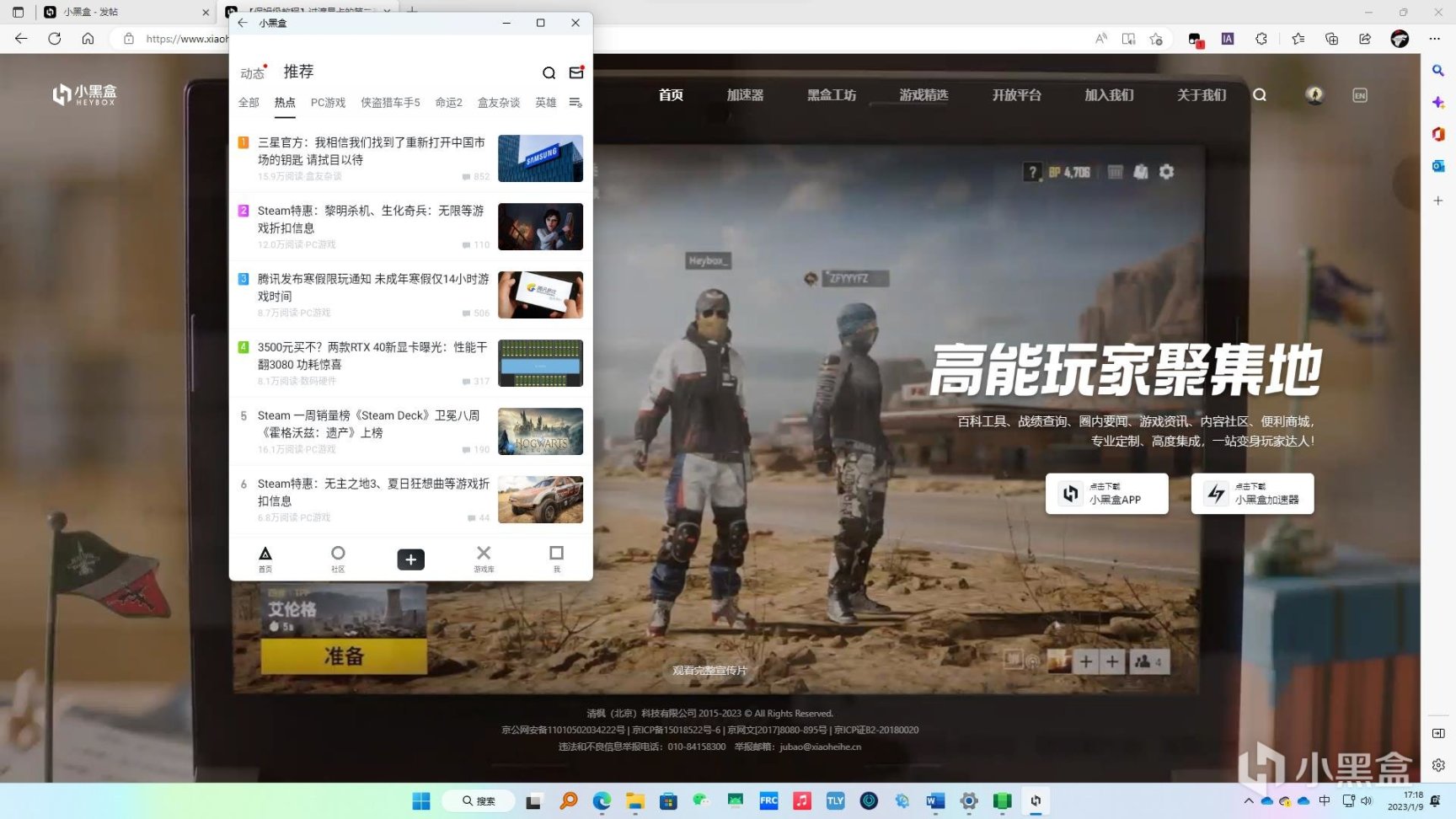Open Edge sidebar settings gear
1456x819 pixels.
[1438, 765]
